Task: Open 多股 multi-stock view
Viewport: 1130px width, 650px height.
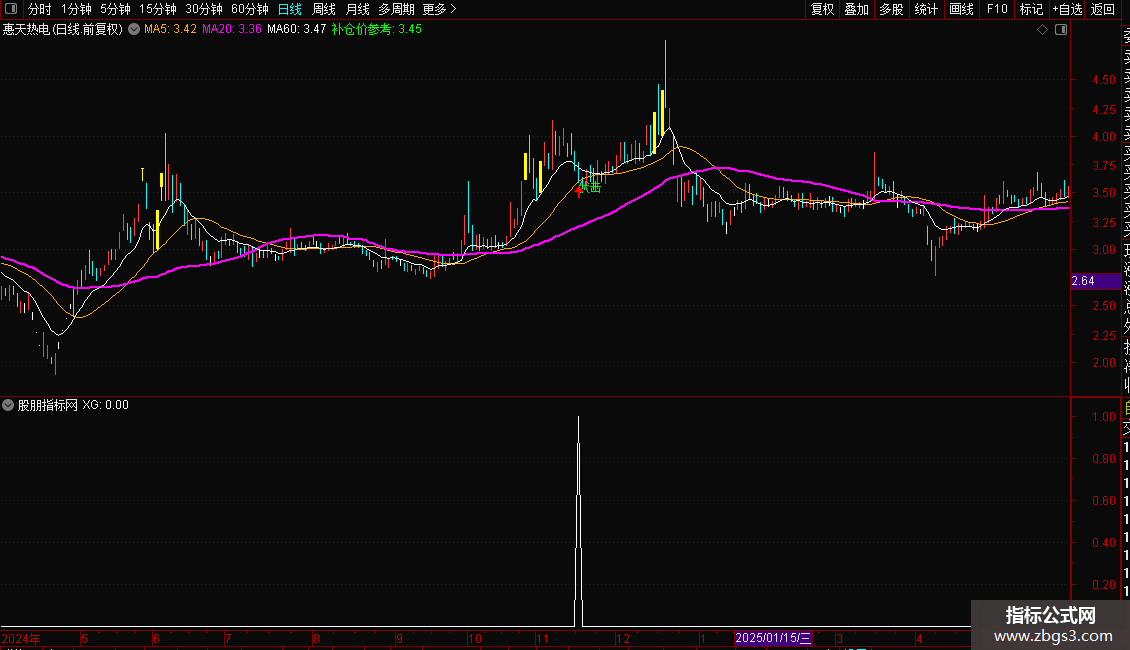Action: tap(891, 9)
